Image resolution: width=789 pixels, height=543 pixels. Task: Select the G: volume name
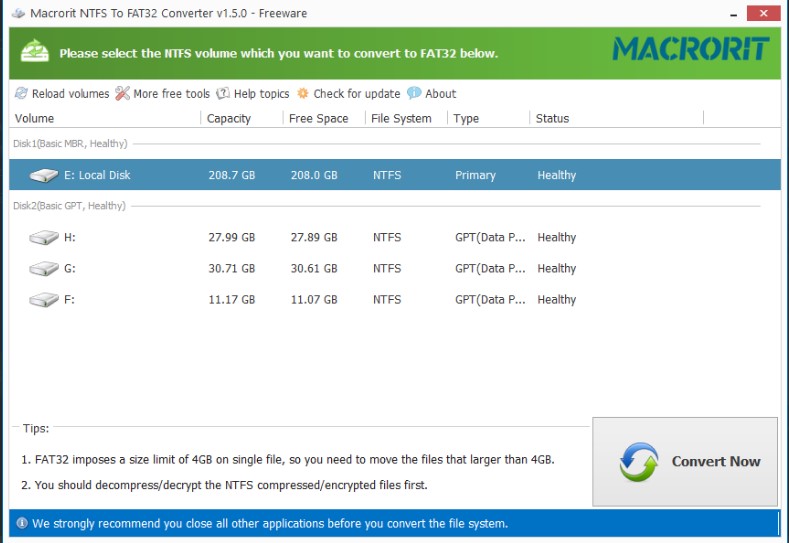coord(69,268)
